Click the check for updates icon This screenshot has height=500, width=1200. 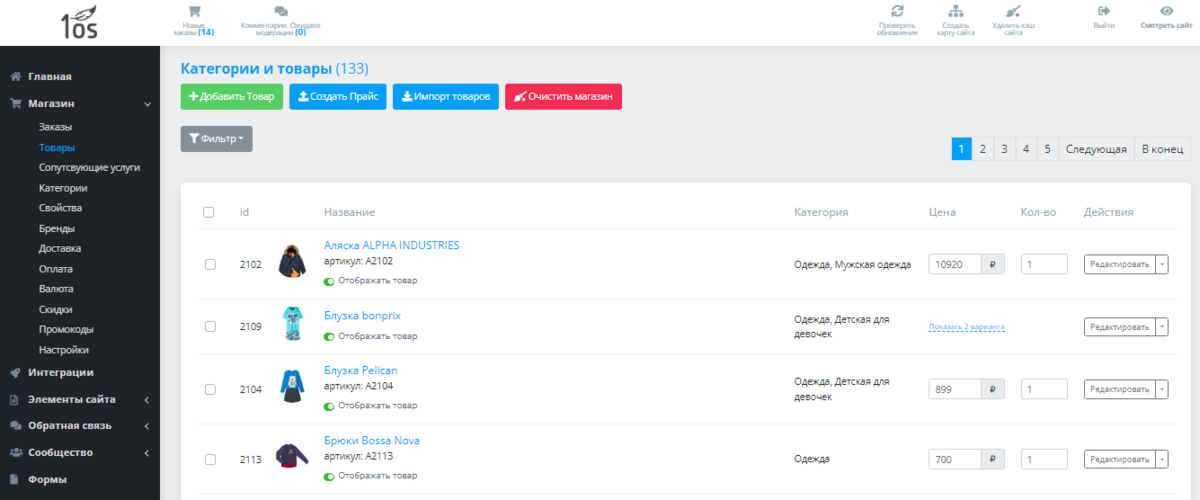pyautogui.click(x=897, y=11)
